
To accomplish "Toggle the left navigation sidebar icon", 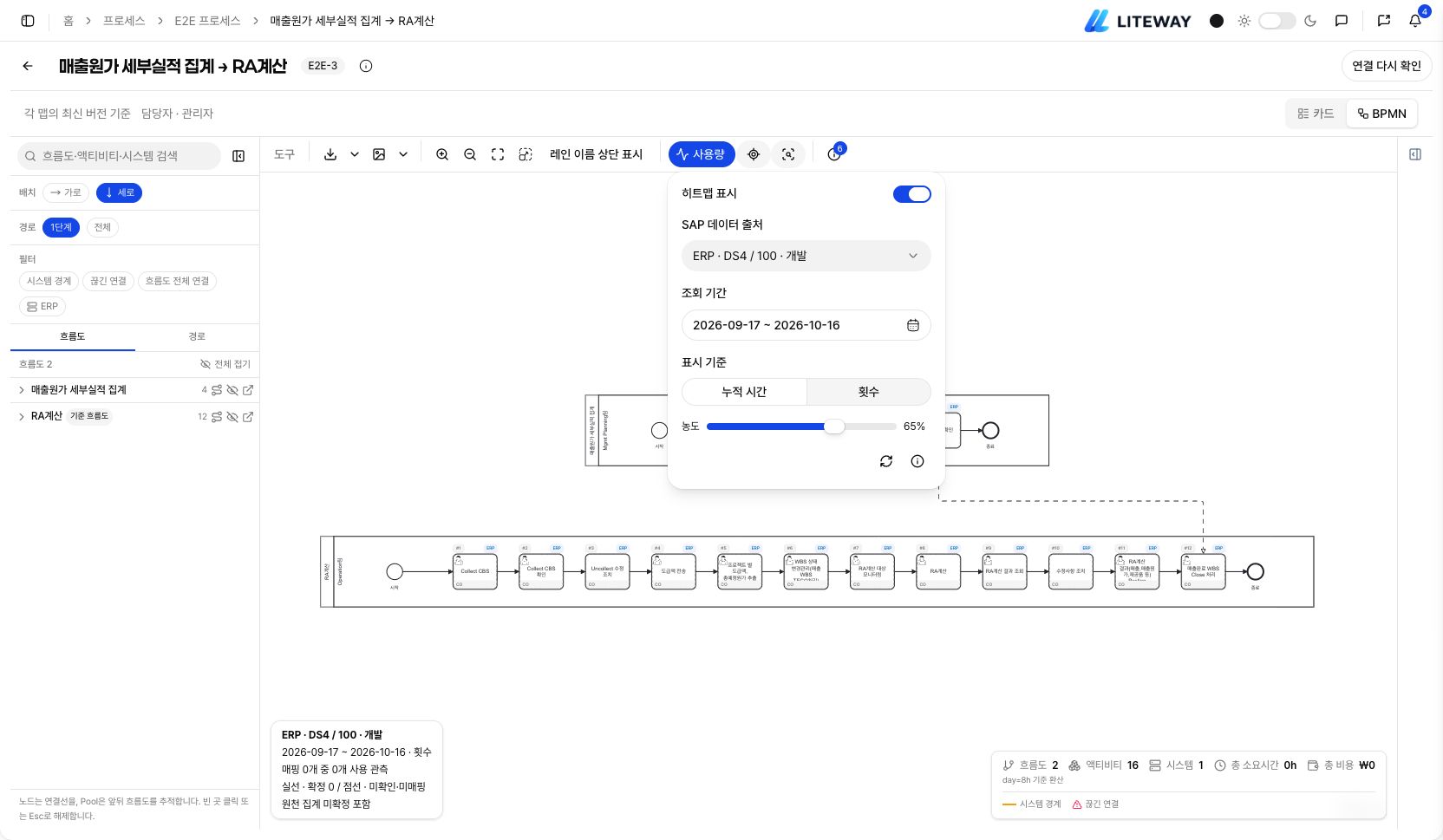I will coord(28,21).
